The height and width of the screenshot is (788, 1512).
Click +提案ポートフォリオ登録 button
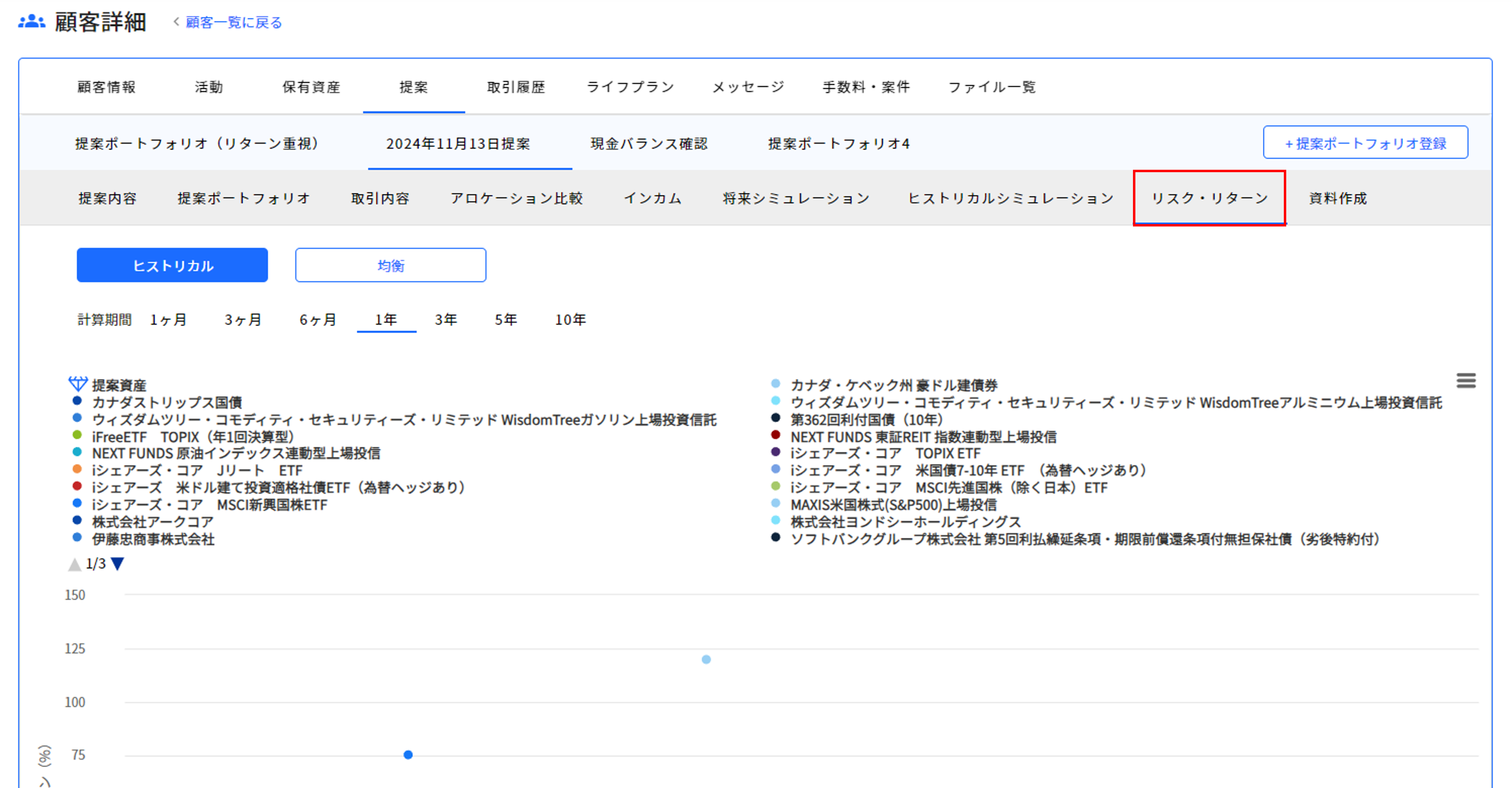click(1365, 143)
